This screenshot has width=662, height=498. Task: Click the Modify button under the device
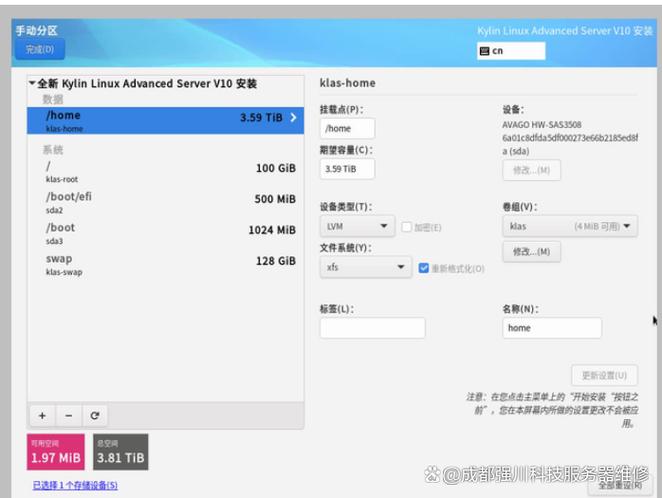coord(532,170)
